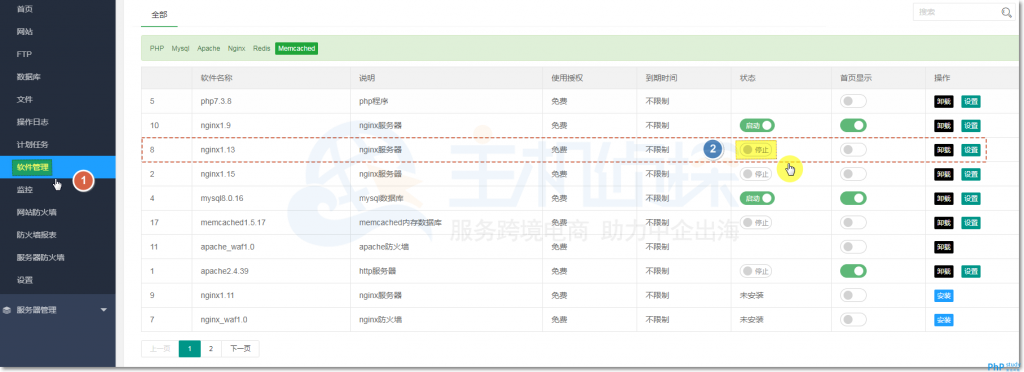This screenshot has height=372, width=1024.
Task: Enable homepage display for apache_waf1.0
Action: (x=853, y=247)
